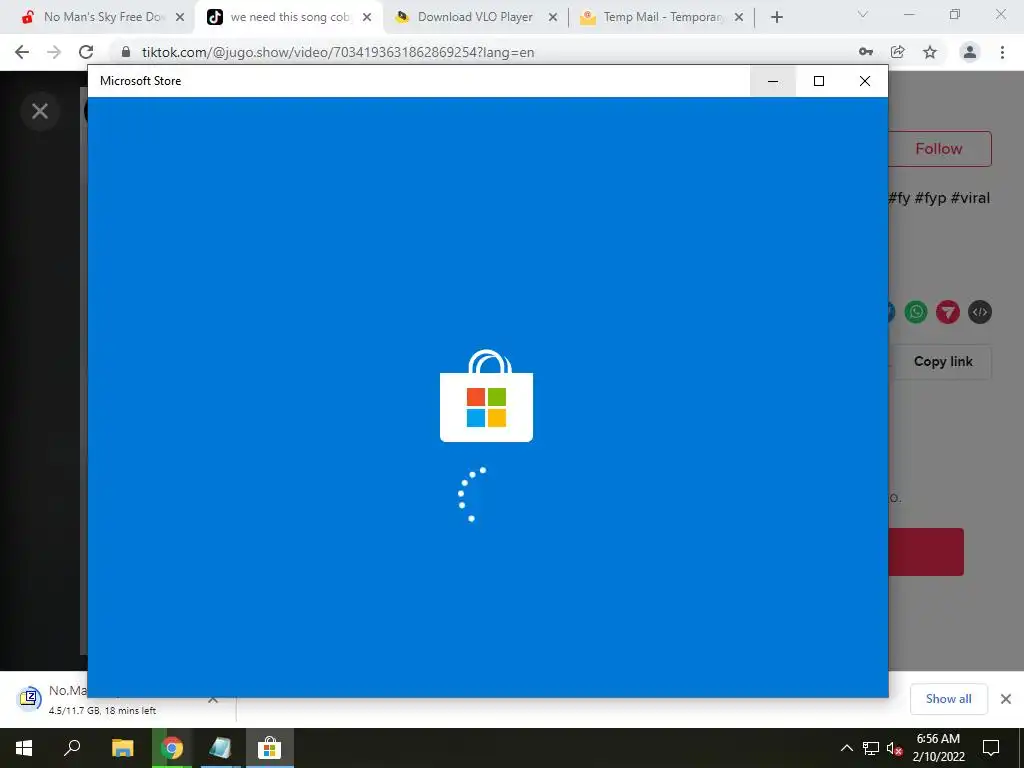This screenshot has height=768, width=1024.
Task: Open the Windows Start menu
Action: [24, 748]
